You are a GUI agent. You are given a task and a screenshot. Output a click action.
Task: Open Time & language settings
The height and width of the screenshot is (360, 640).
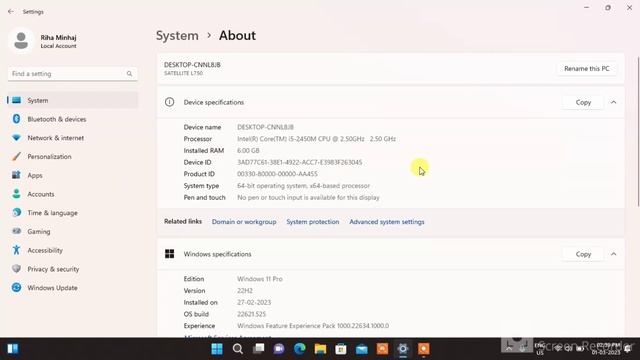(73, 213)
